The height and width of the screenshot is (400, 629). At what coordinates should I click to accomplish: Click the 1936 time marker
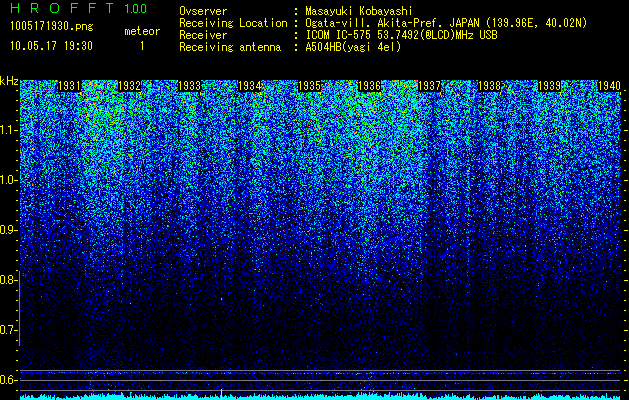click(369, 86)
